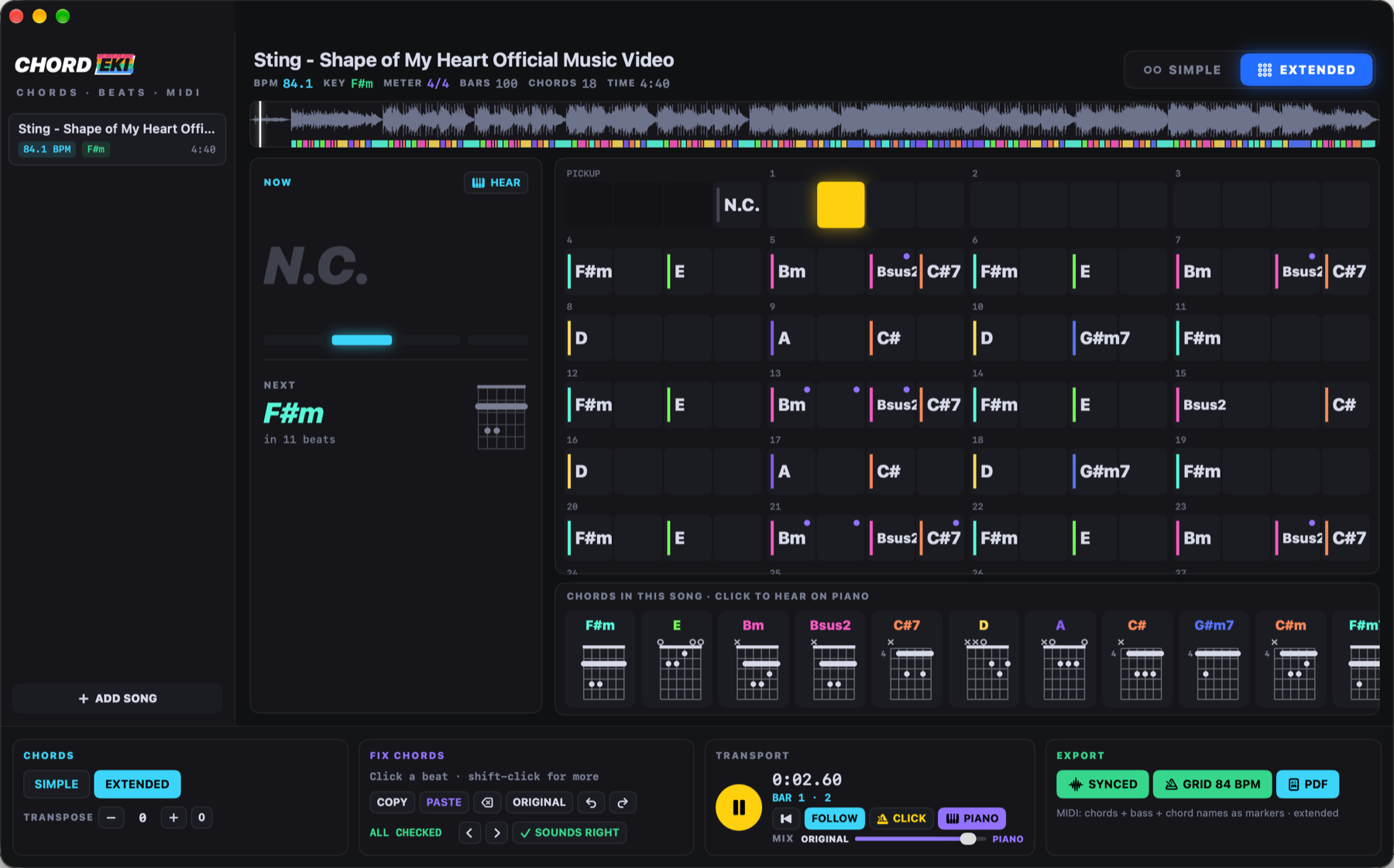
Task: Go to next chord with right chevron
Action: click(497, 832)
